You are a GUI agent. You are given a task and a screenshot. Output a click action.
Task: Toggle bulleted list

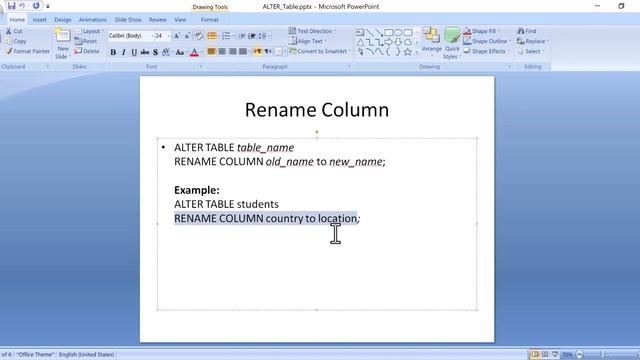coord(212,36)
